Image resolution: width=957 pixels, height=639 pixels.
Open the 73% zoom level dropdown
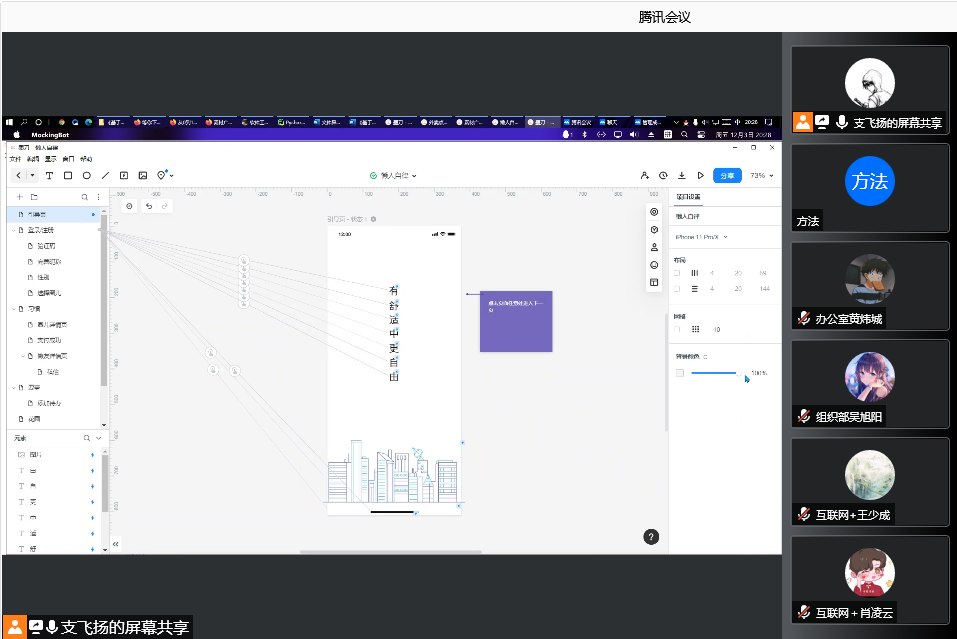[x=762, y=175]
